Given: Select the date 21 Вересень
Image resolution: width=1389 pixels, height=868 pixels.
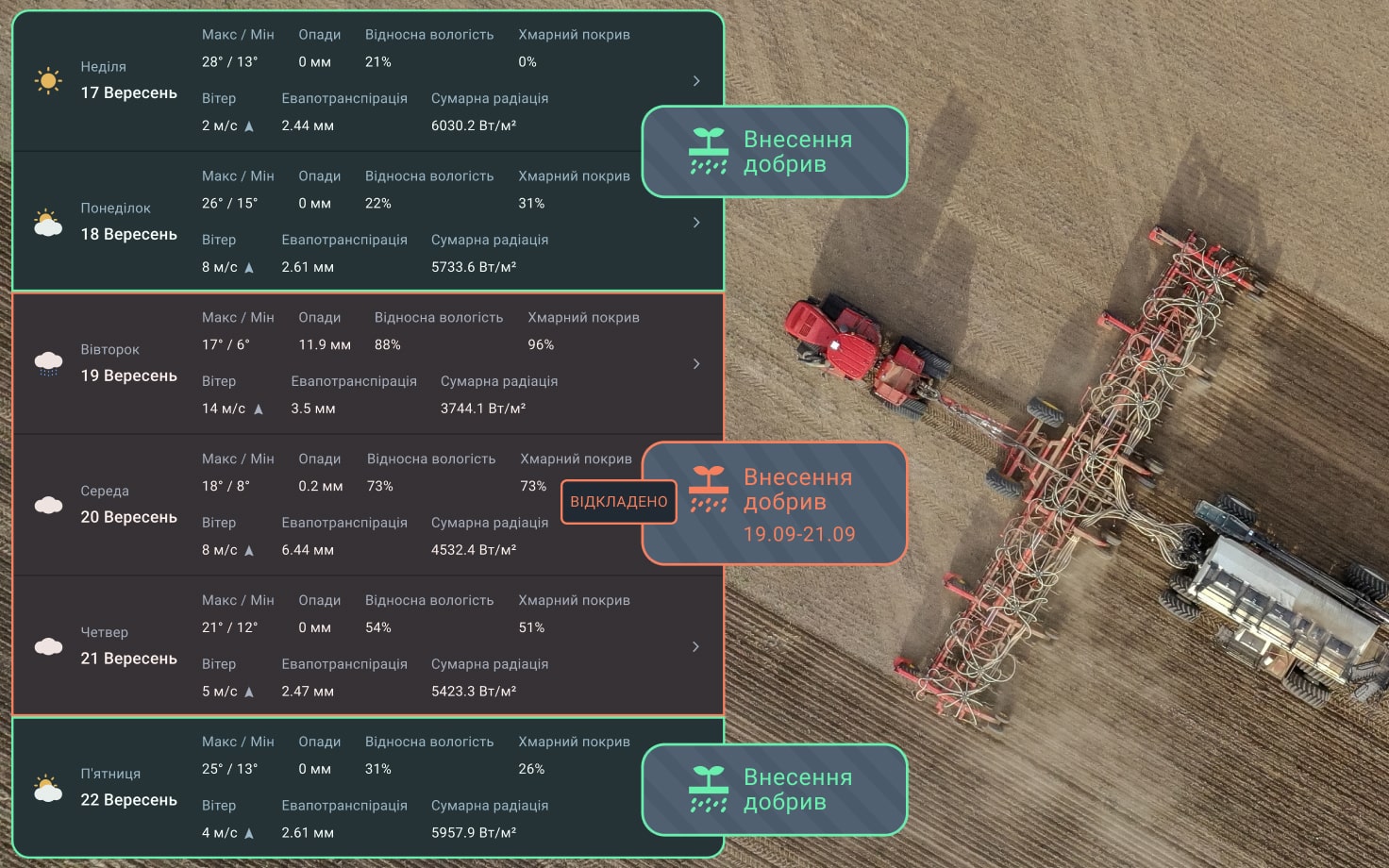Looking at the screenshot, I should [x=128, y=659].
